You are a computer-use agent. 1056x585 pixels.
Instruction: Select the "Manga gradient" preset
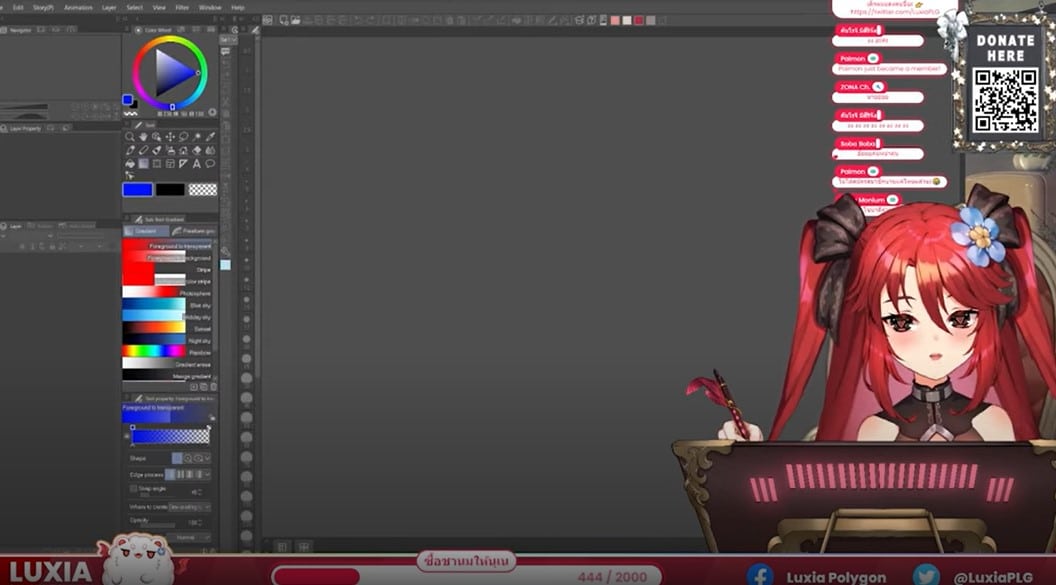(x=167, y=376)
